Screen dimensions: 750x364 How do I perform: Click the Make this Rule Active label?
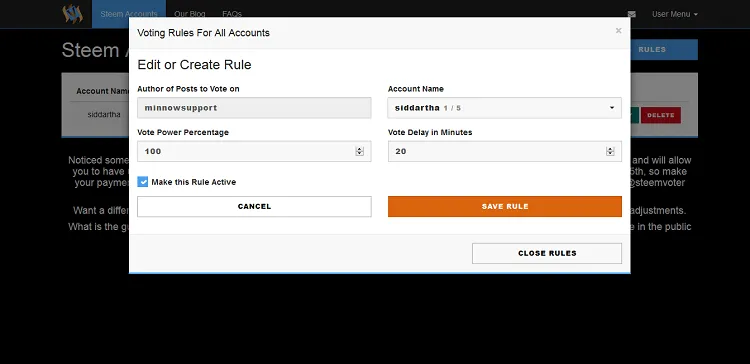pos(194,182)
